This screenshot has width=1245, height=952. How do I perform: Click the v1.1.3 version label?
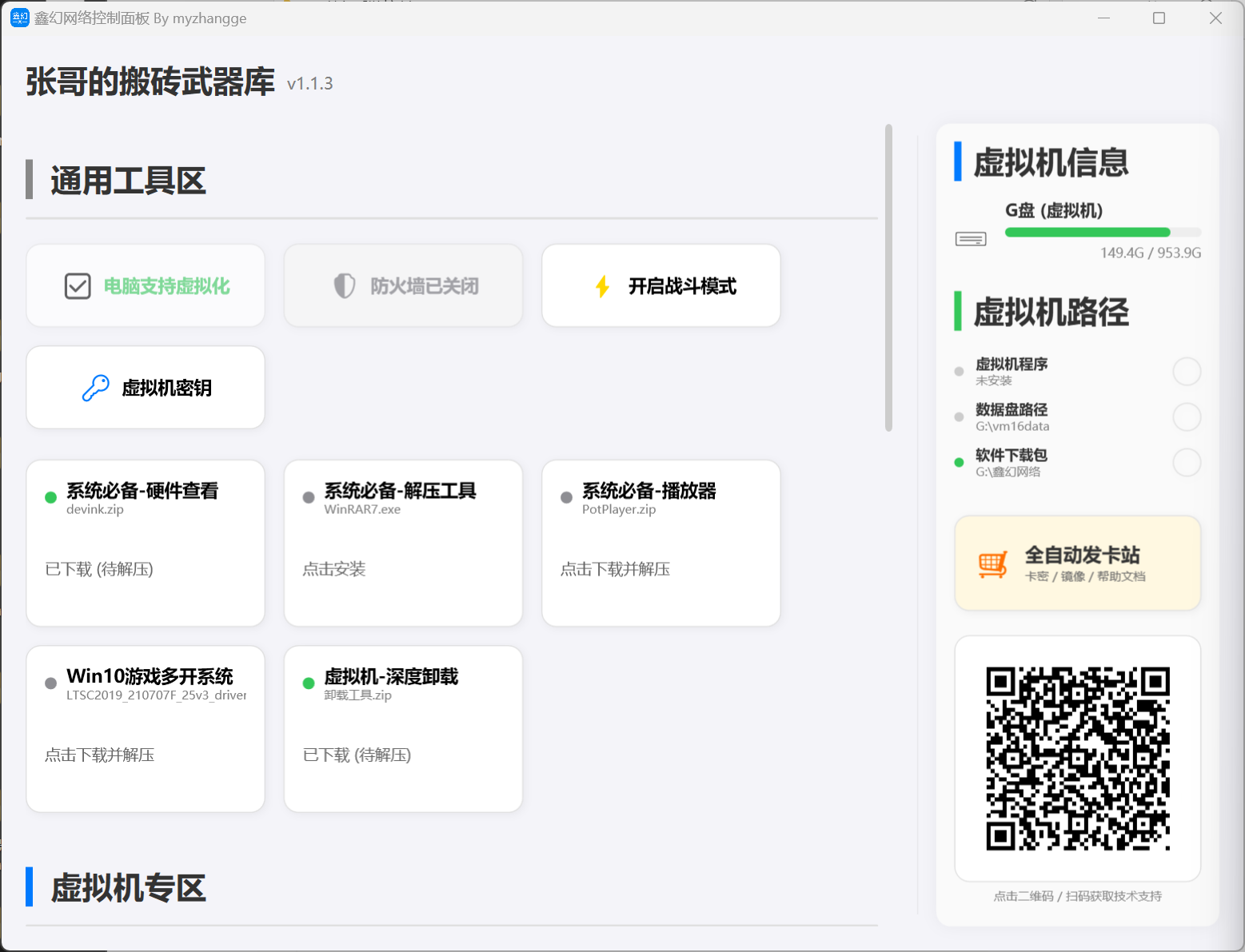pyautogui.click(x=310, y=83)
